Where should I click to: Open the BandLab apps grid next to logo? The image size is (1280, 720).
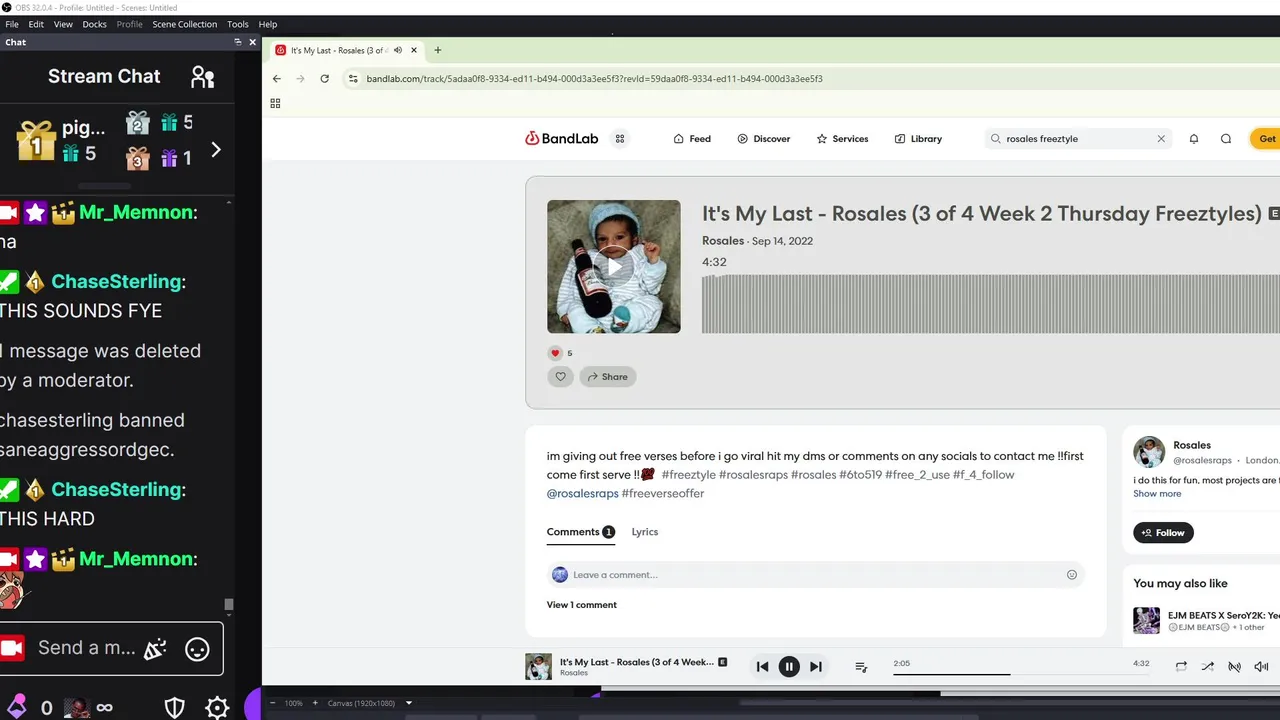coord(620,139)
